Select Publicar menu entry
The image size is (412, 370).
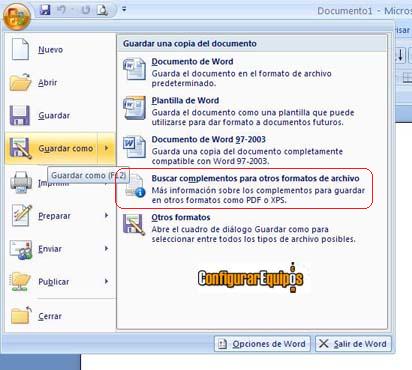point(60,282)
